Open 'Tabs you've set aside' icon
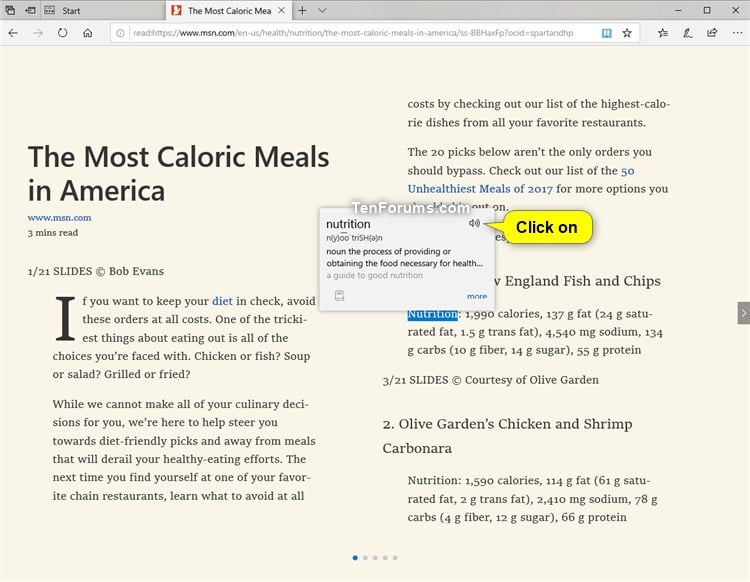The image size is (750, 582). 10,10
